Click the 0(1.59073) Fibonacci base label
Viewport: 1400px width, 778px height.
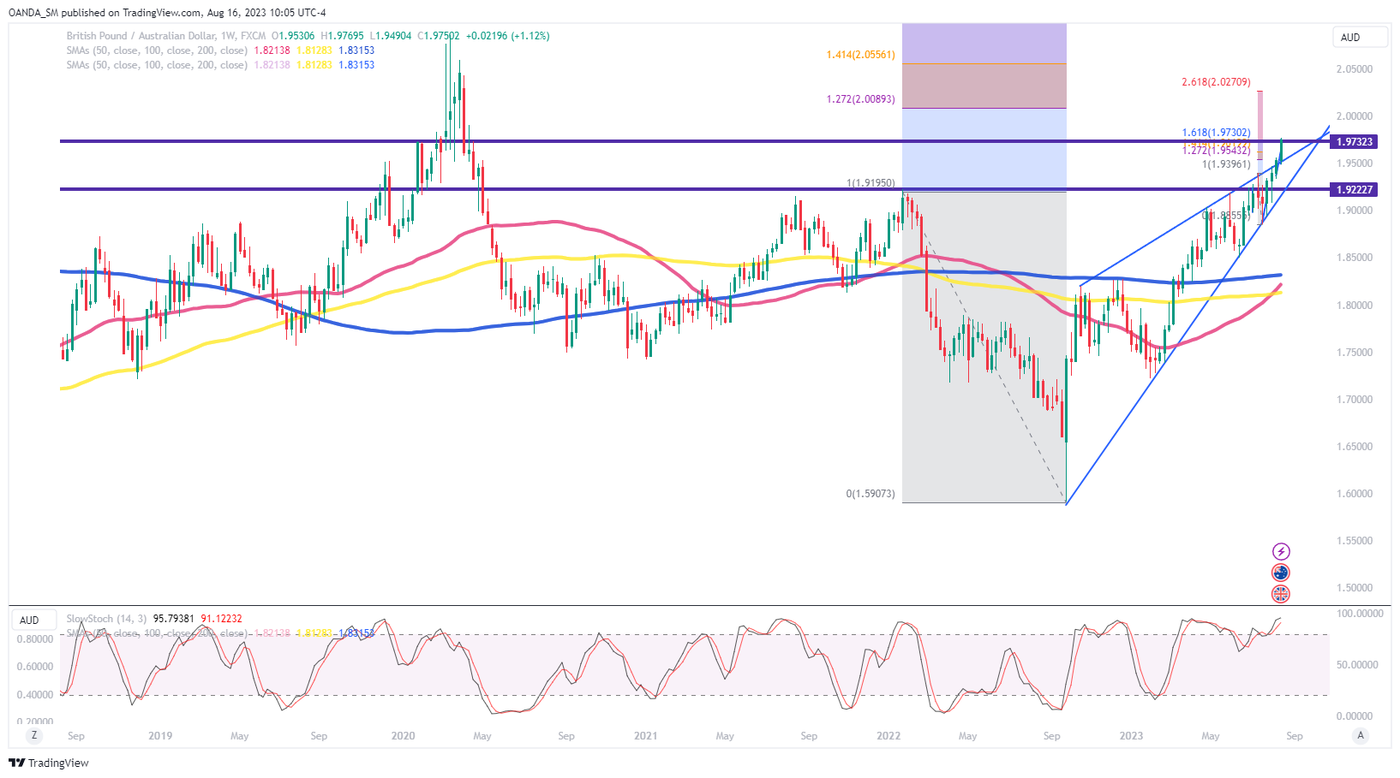pyautogui.click(x=869, y=494)
